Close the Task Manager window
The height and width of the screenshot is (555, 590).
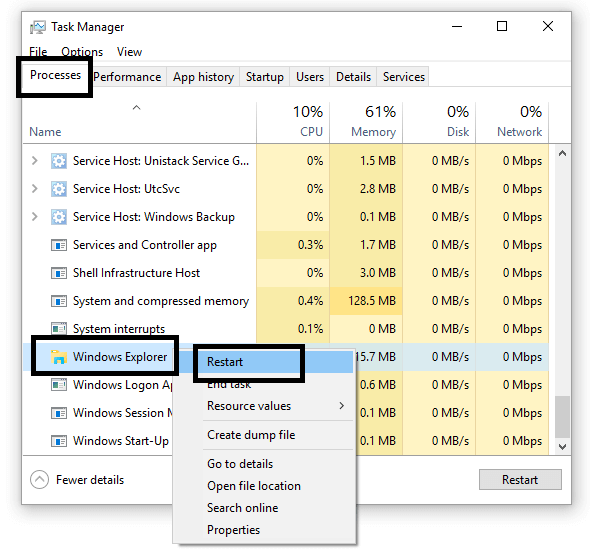[x=548, y=26]
